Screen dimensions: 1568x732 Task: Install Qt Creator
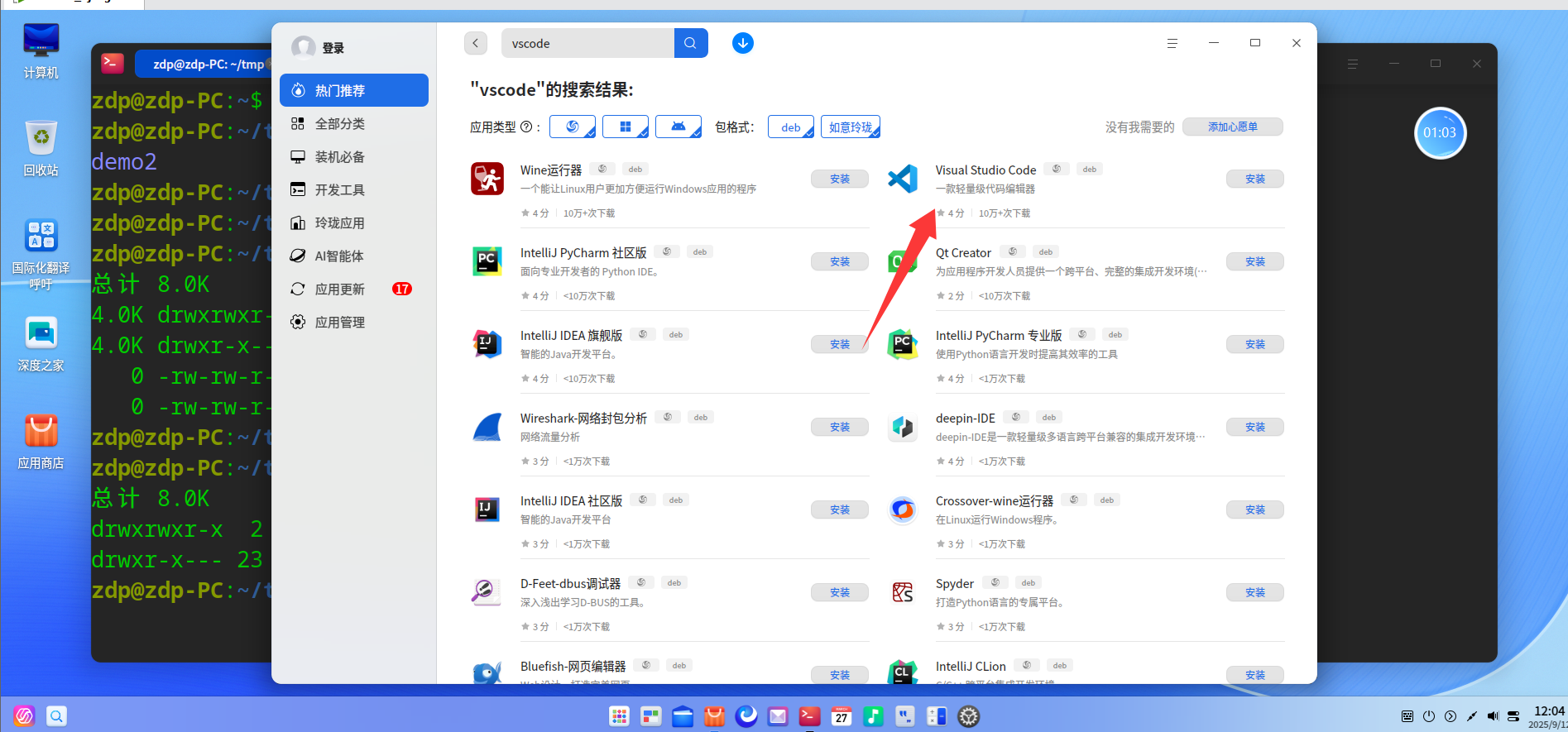pyautogui.click(x=1255, y=261)
